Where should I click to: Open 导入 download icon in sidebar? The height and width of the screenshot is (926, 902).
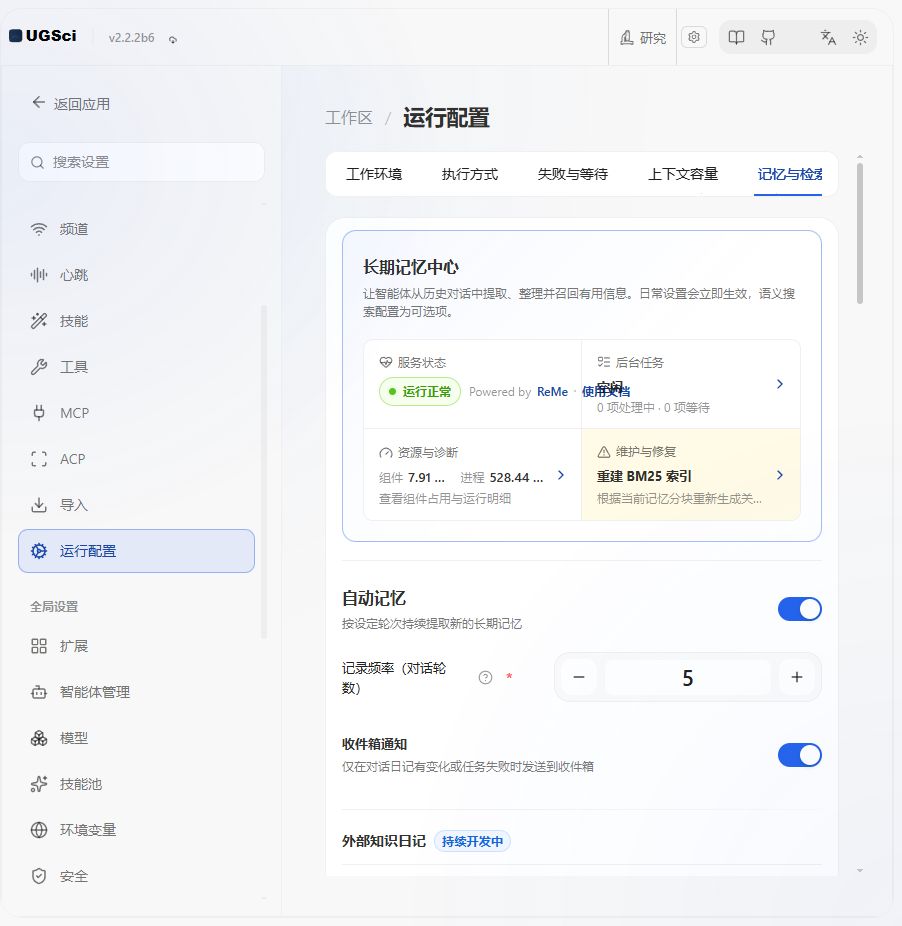point(38,505)
